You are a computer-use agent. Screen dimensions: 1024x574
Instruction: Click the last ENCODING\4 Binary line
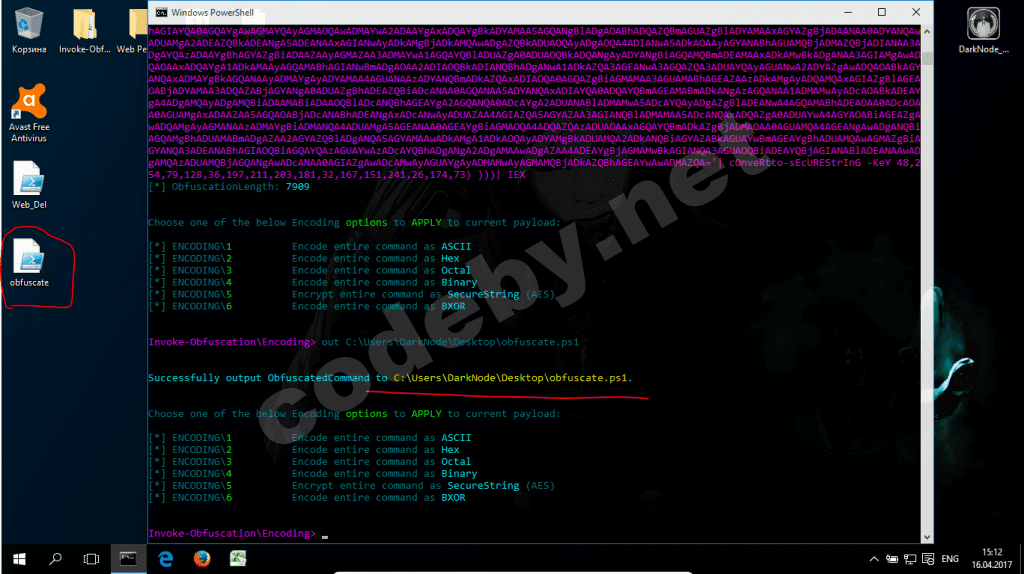coord(313,474)
